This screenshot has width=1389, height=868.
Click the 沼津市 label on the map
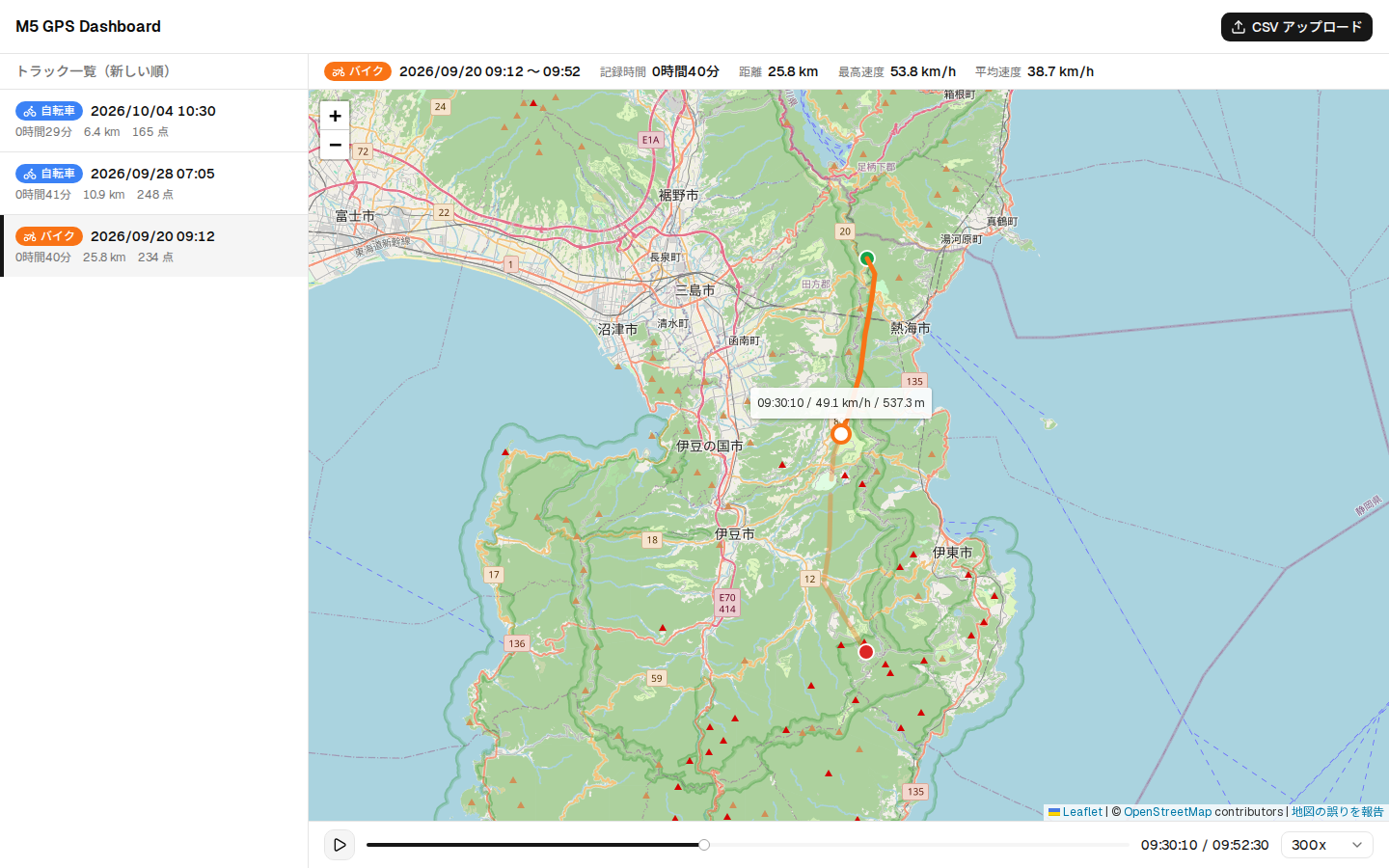(x=617, y=329)
